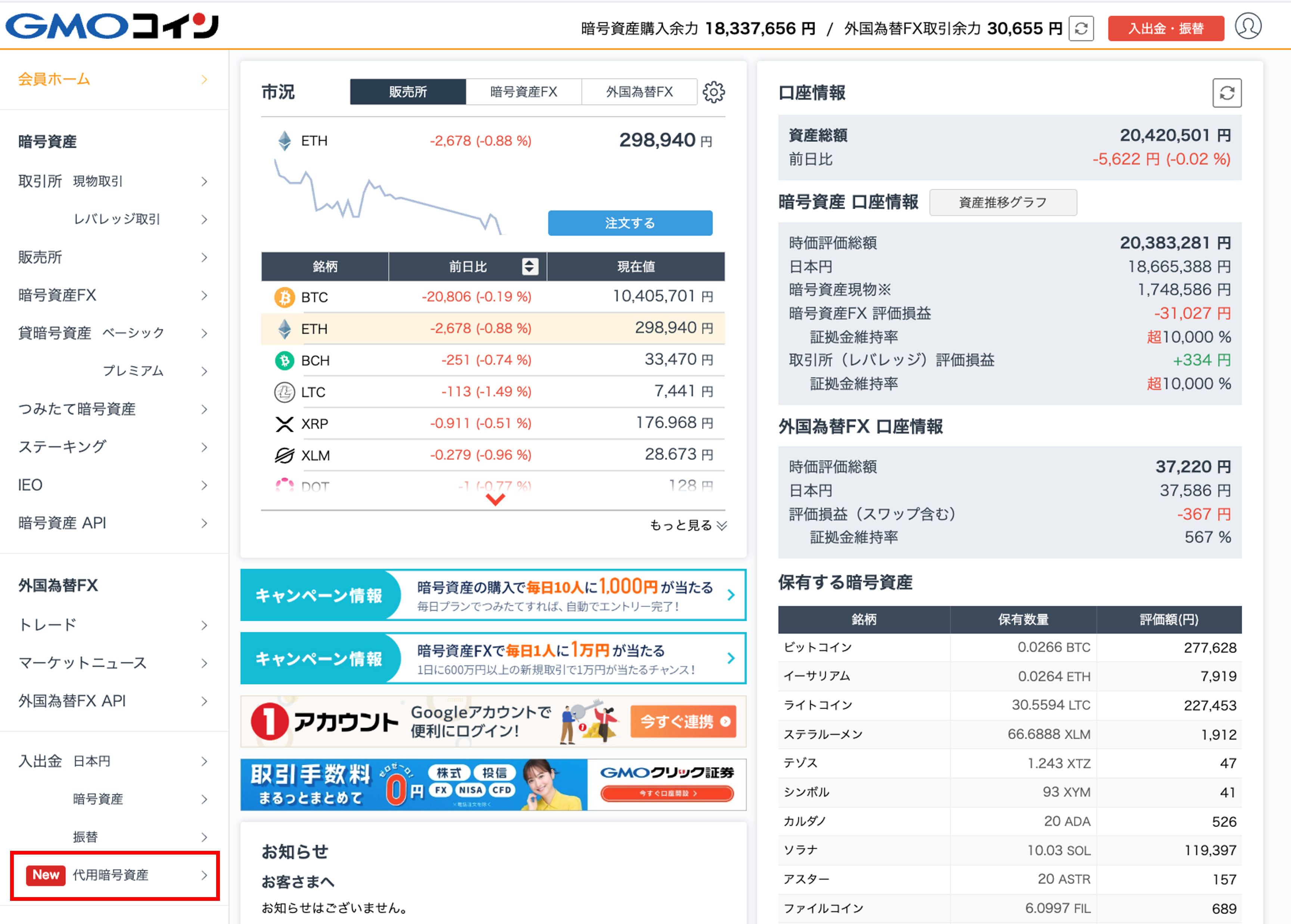Click the BTC coin icon

point(284,297)
